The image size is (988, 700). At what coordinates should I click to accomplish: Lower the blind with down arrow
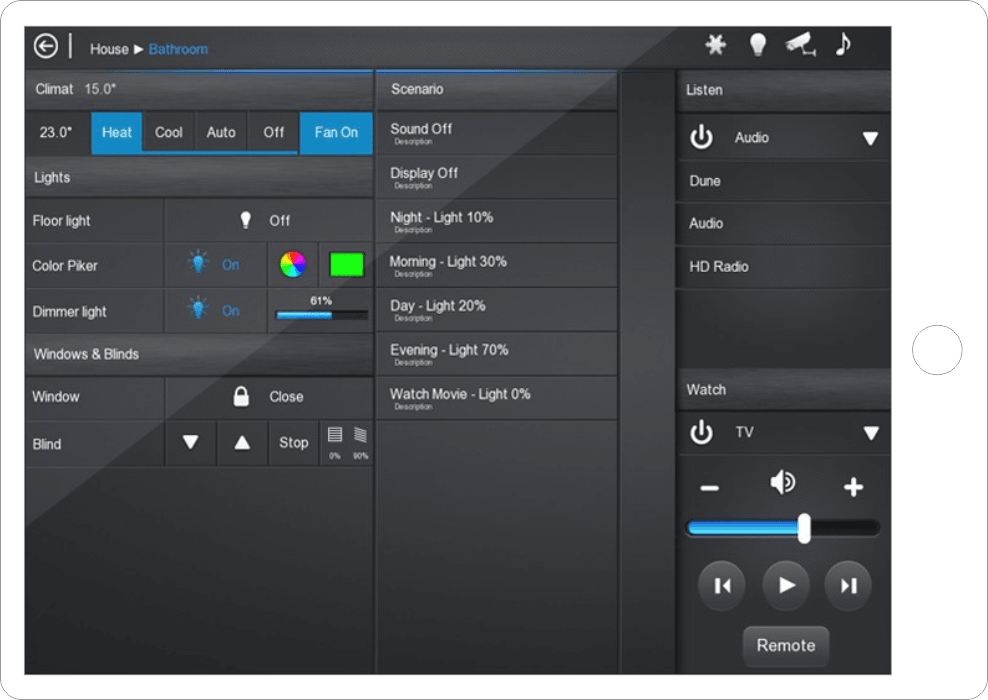[x=190, y=443]
